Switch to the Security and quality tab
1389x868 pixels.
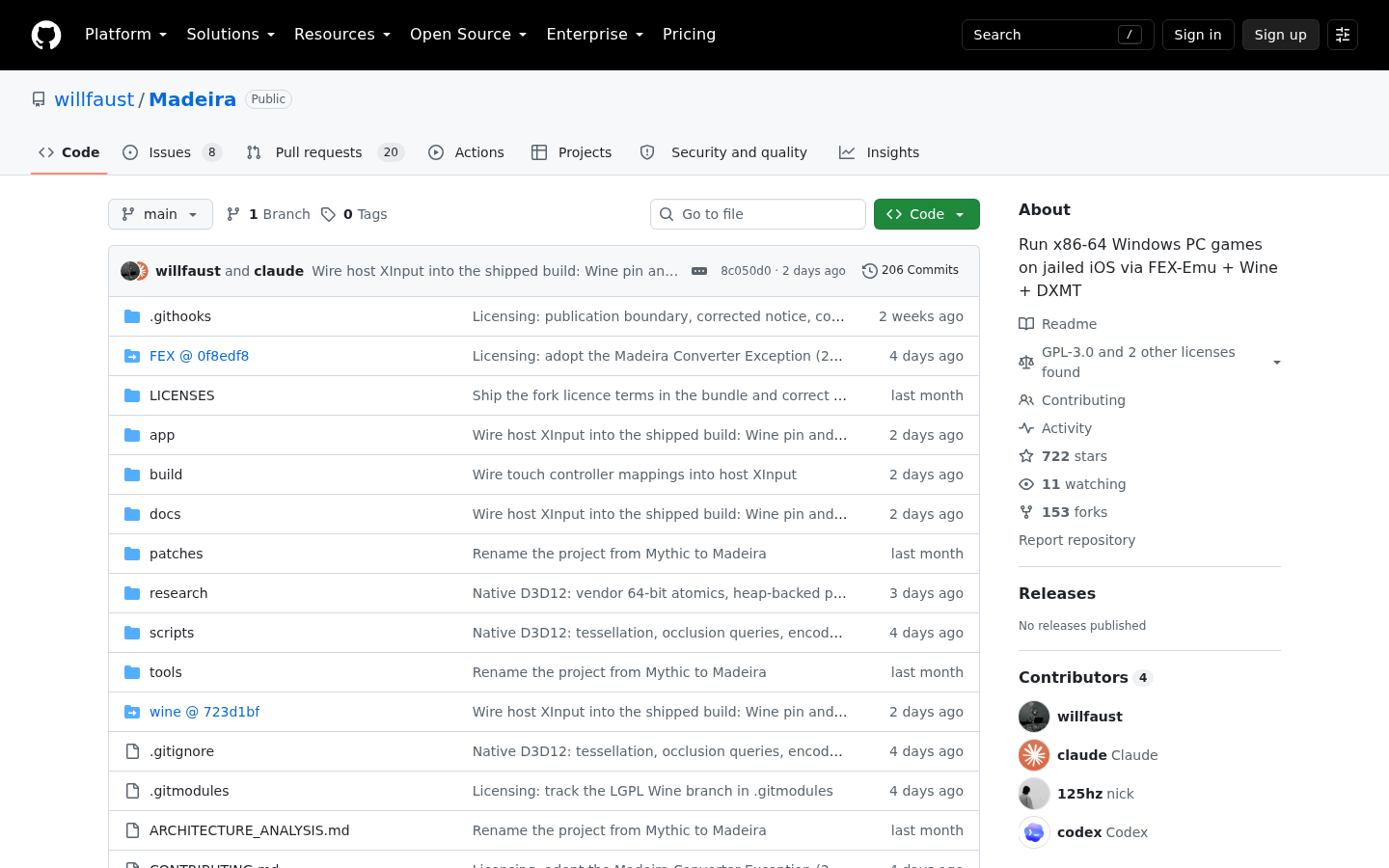724,152
